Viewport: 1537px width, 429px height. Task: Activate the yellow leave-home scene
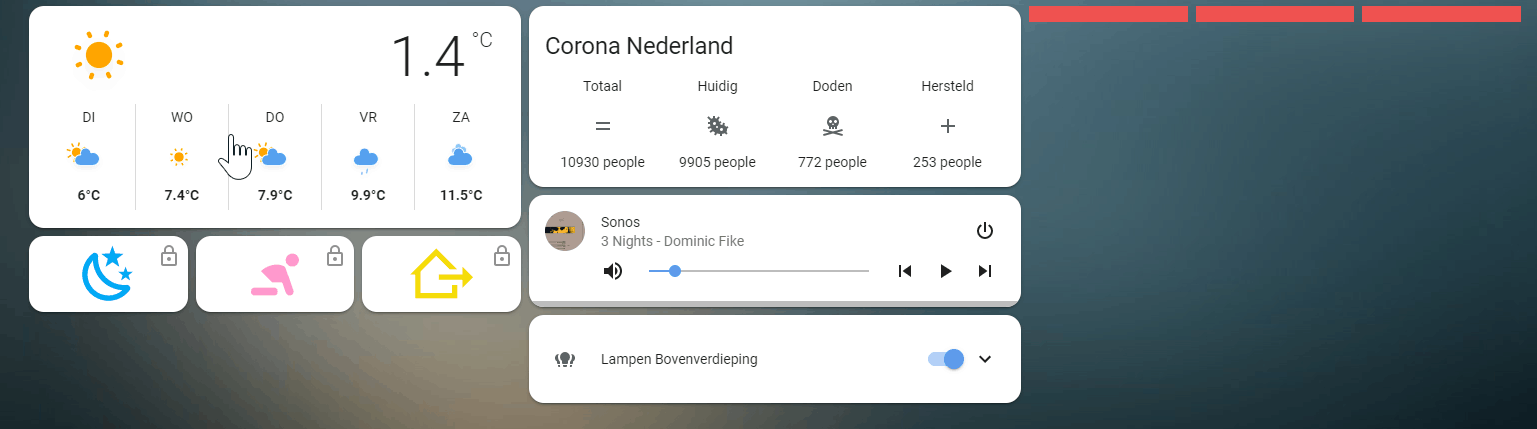pyautogui.click(x=441, y=275)
